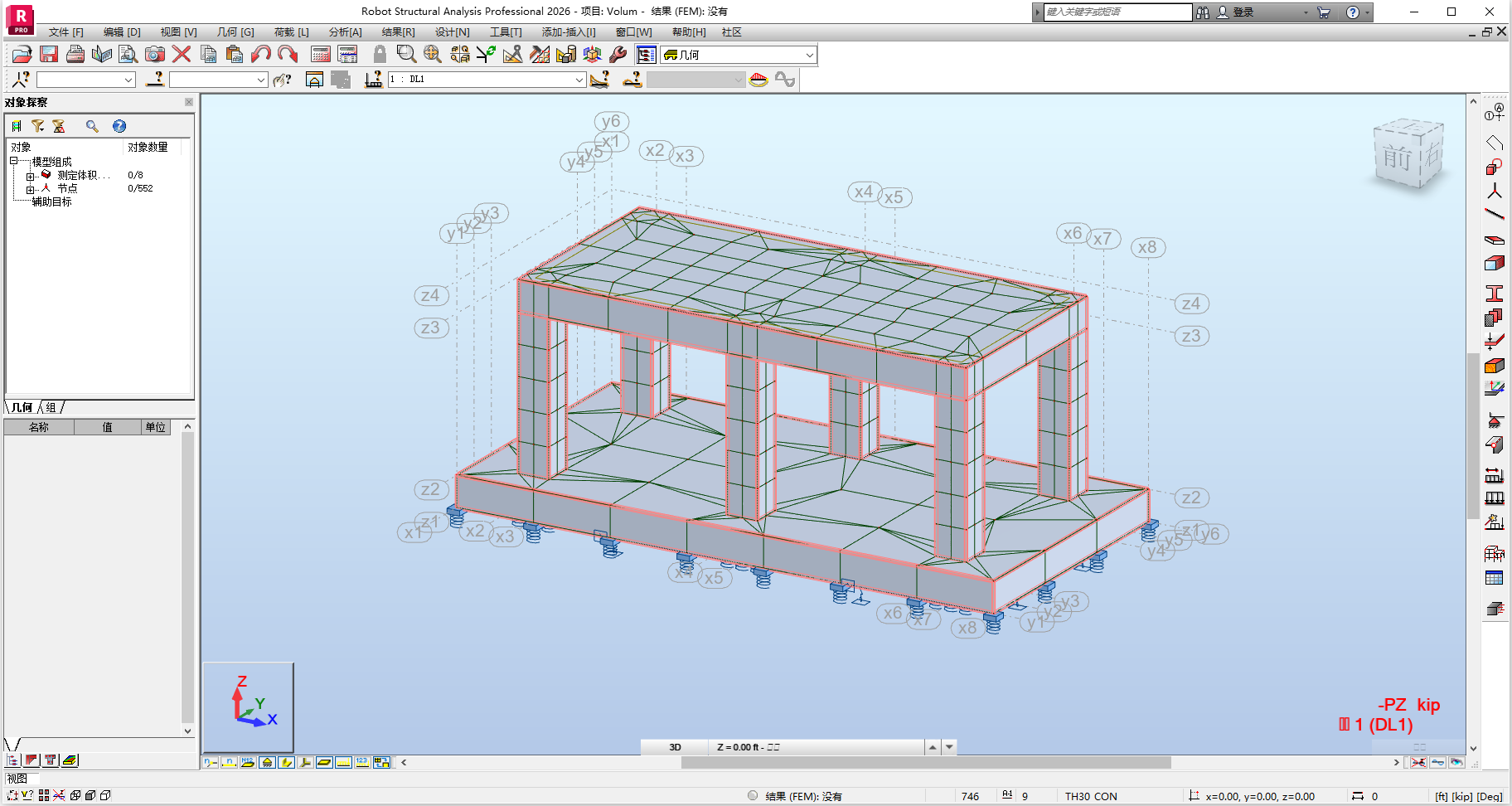
Task: Click the keyword search input field
Action: pos(1117,12)
